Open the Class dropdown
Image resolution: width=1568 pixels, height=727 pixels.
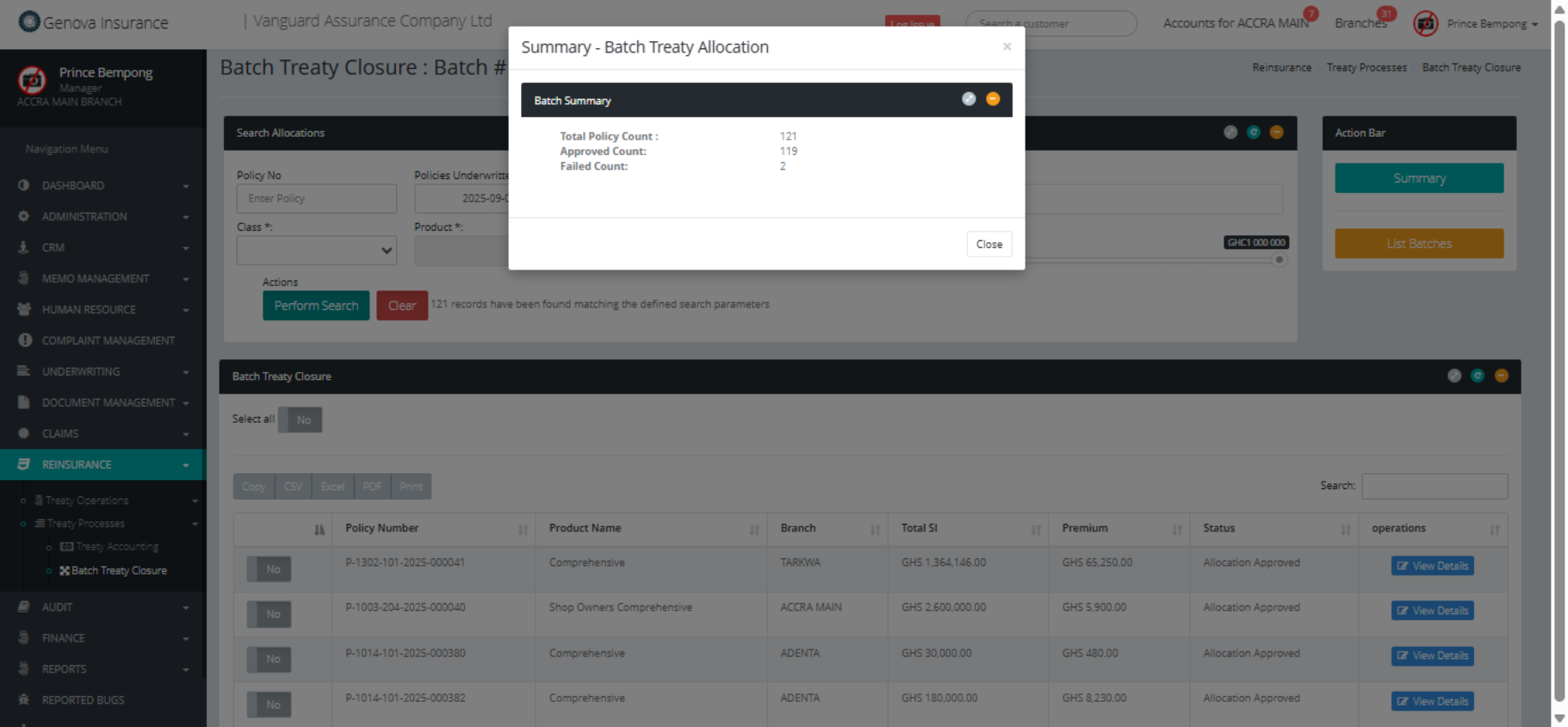pyautogui.click(x=316, y=251)
